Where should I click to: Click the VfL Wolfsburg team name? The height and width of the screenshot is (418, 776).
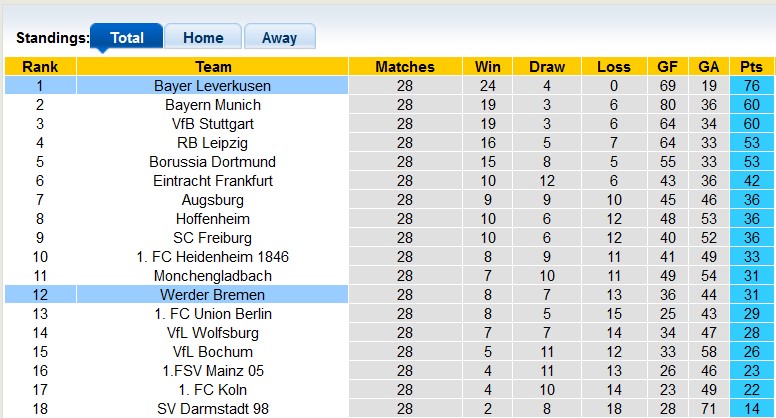pos(212,333)
